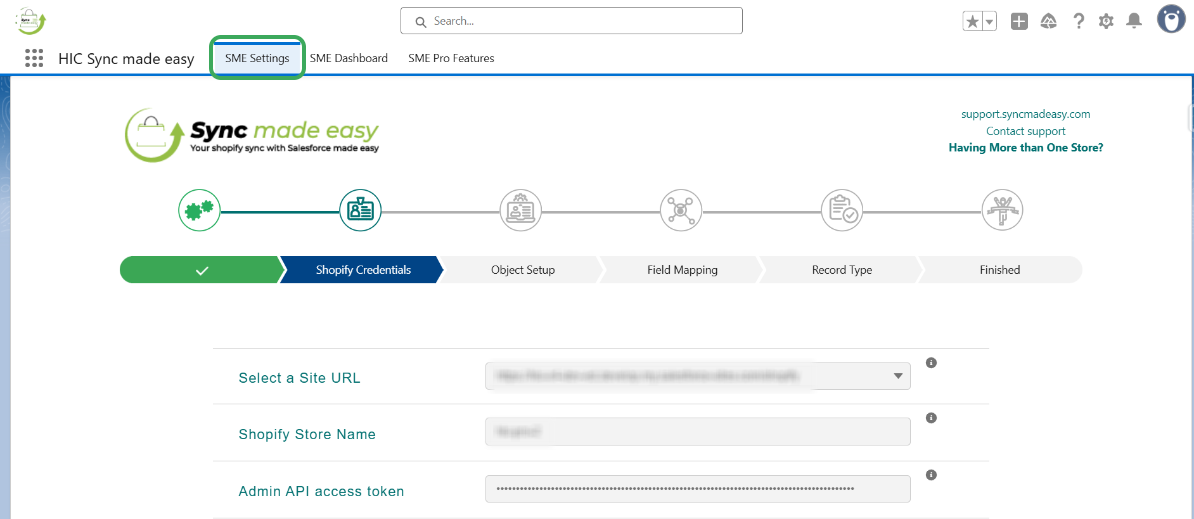1194x519 pixels.
Task: Click the credentials ID card step icon
Action: coord(360,209)
